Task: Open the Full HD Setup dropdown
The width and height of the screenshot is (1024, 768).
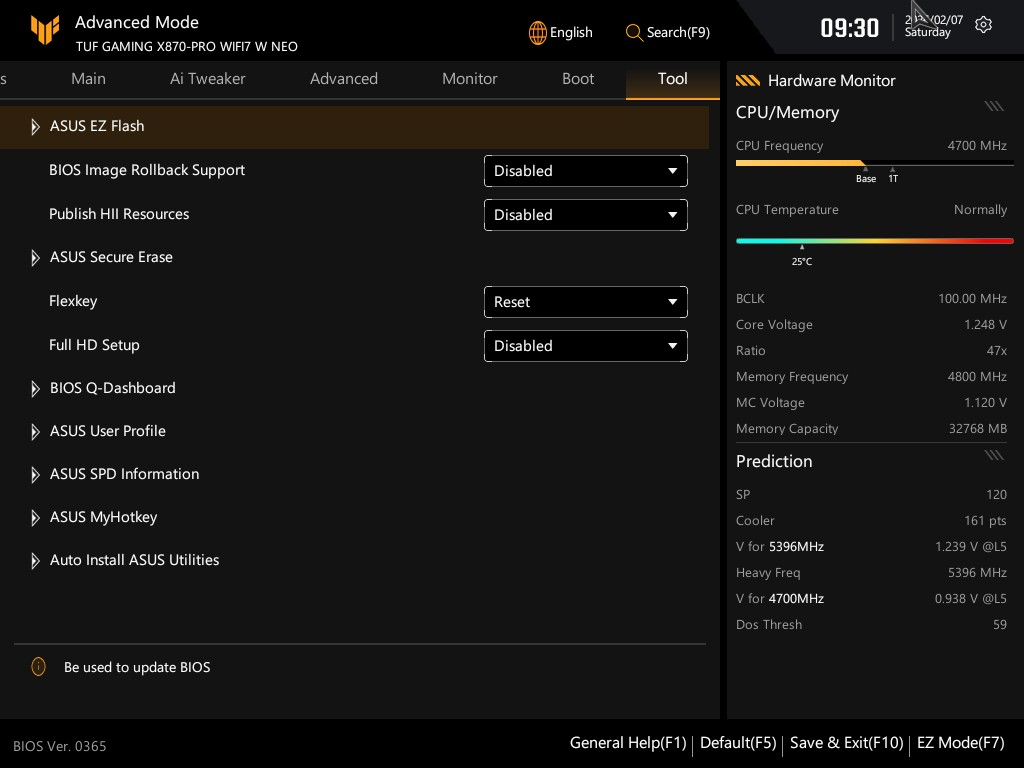Action: coord(585,345)
